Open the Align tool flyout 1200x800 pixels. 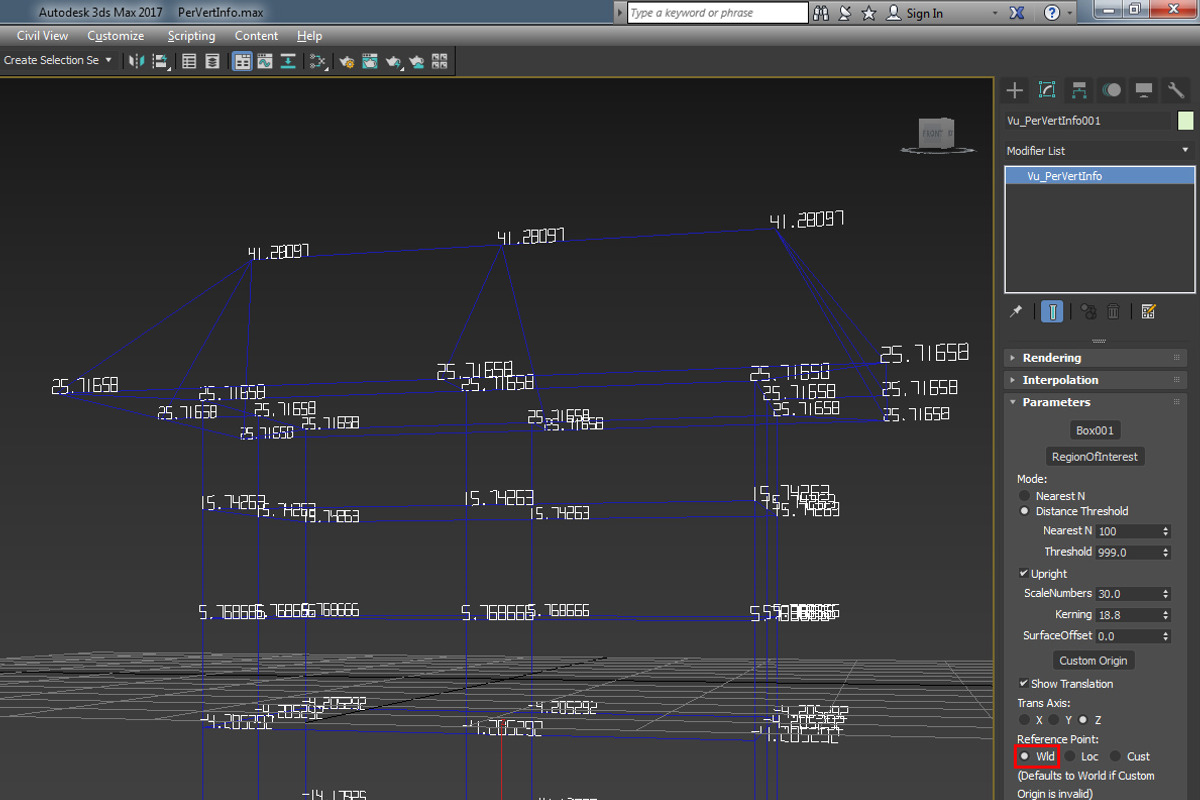(x=160, y=61)
